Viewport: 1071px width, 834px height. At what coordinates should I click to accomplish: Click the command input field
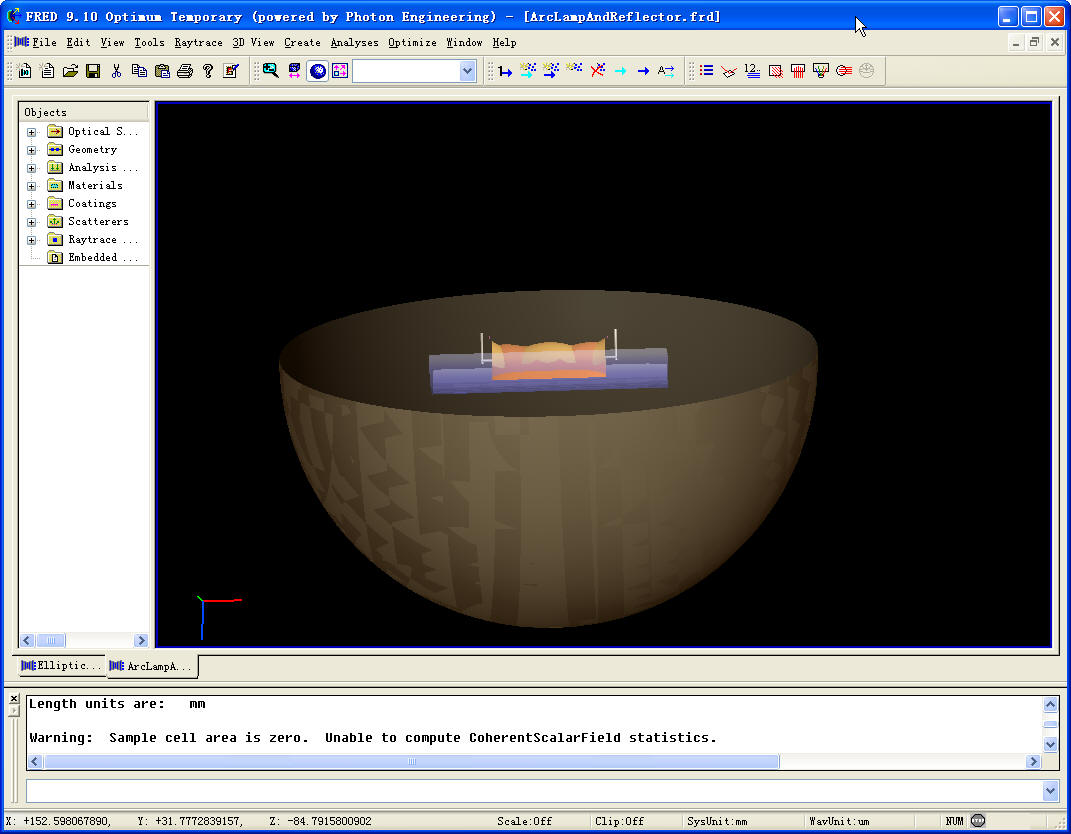[x=534, y=791]
